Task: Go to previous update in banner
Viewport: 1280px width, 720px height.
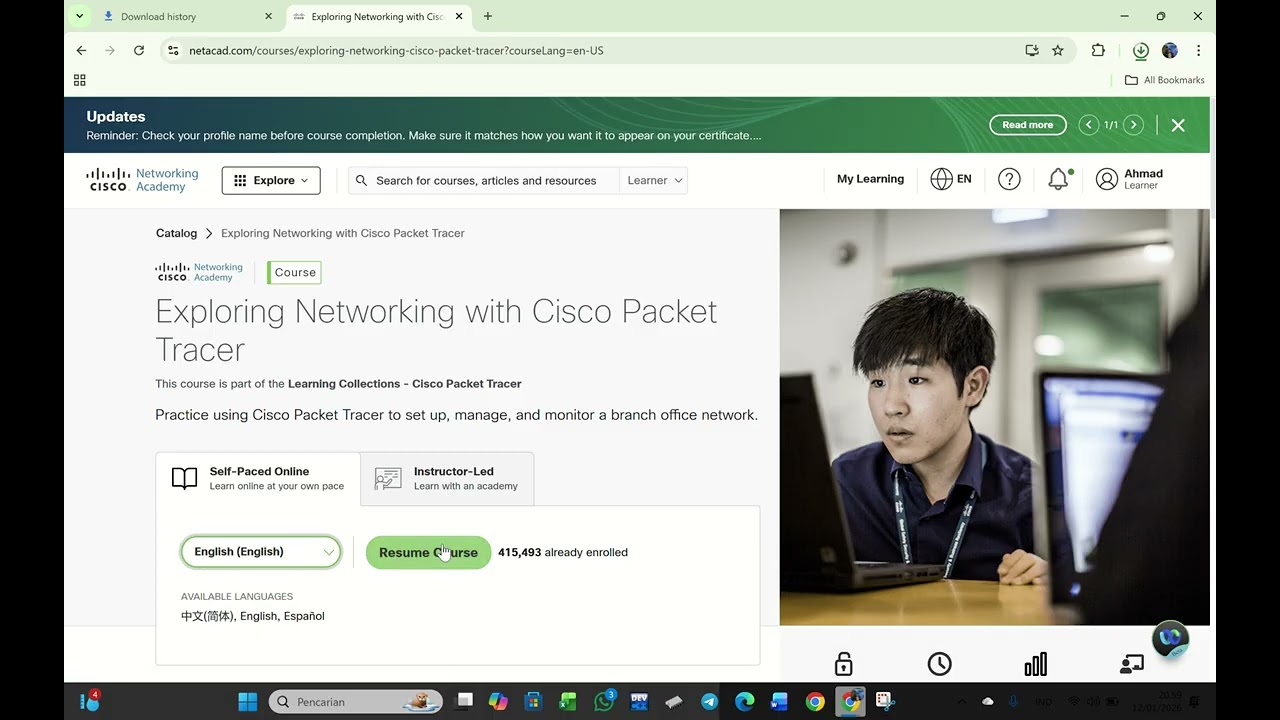Action: (1089, 125)
